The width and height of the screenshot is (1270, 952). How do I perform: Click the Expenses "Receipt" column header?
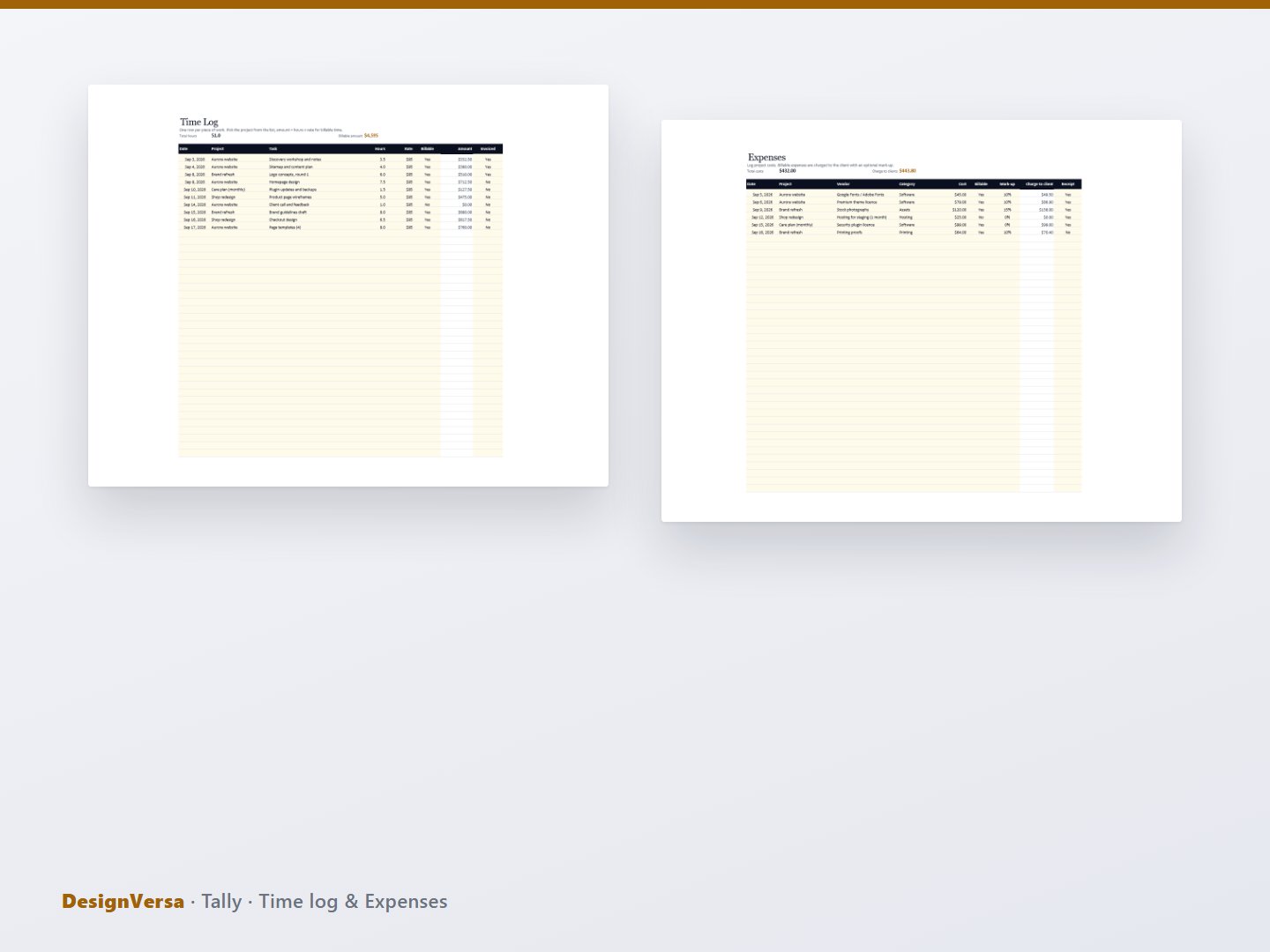(x=1068, y=184)
